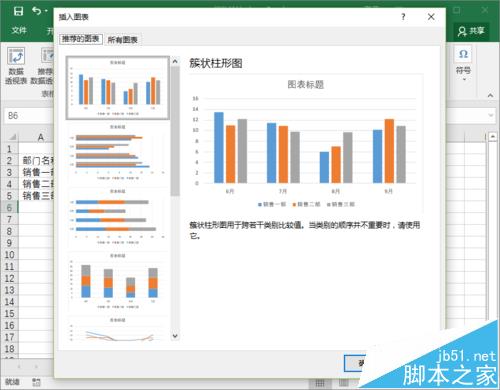
Task: Click the Normal view icon in status bar
Action: coord(319,383)
